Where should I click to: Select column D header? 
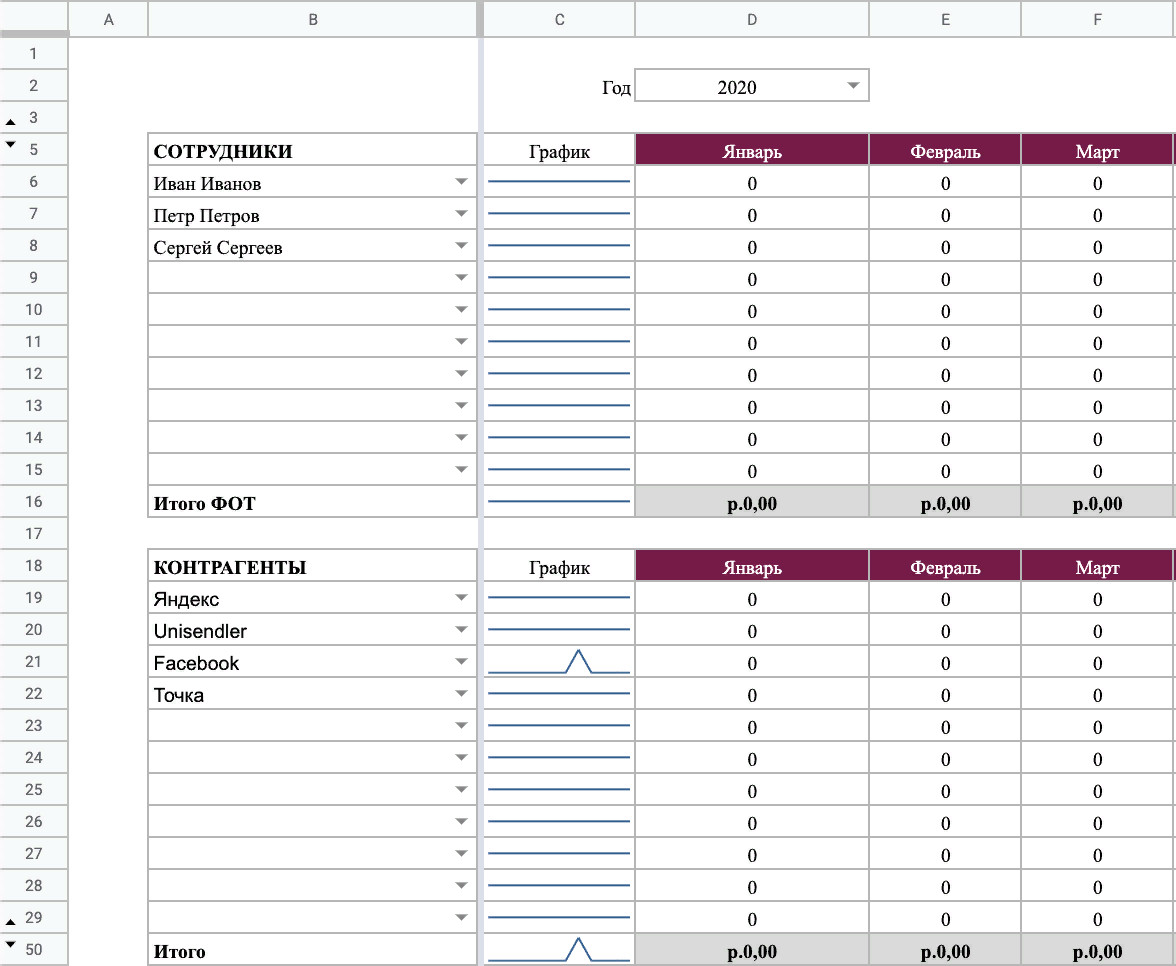tap(752, 20)
